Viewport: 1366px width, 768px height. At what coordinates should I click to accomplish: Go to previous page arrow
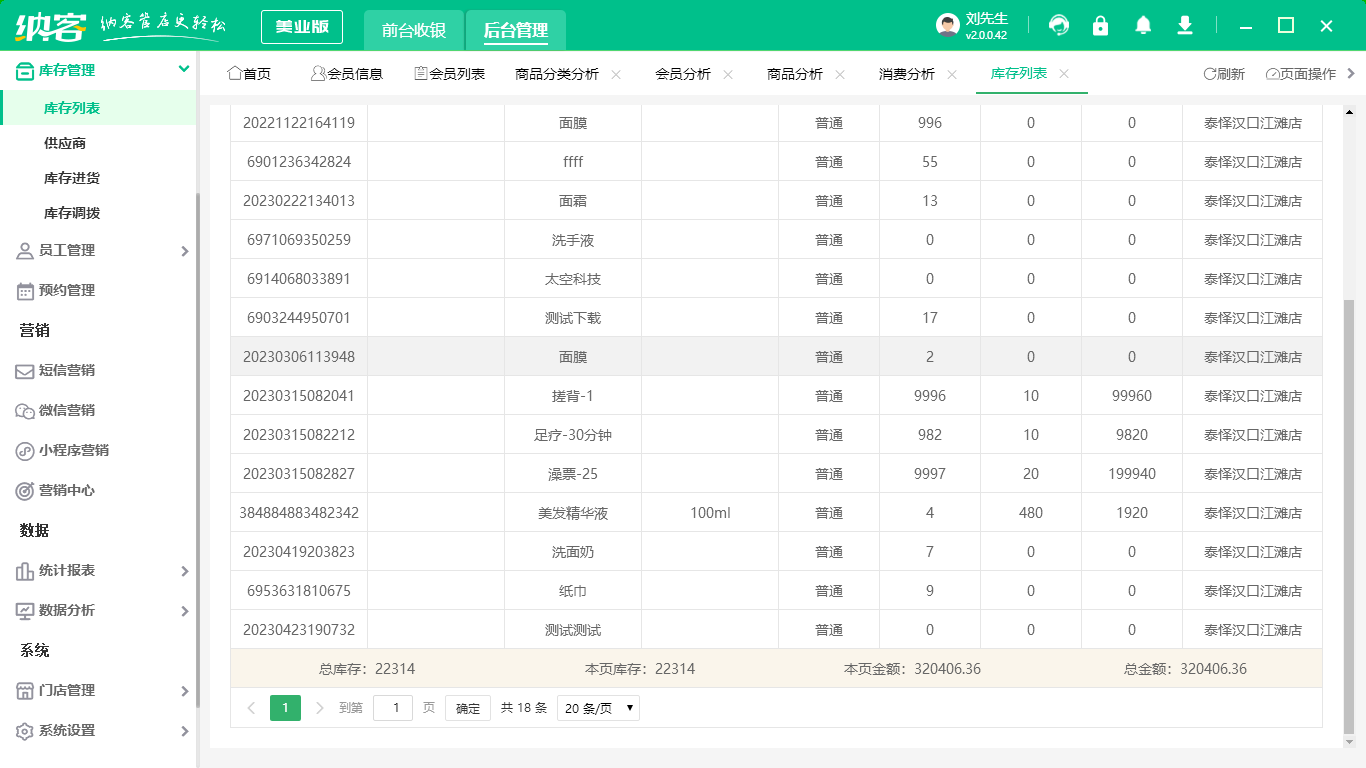coord(251,708)
